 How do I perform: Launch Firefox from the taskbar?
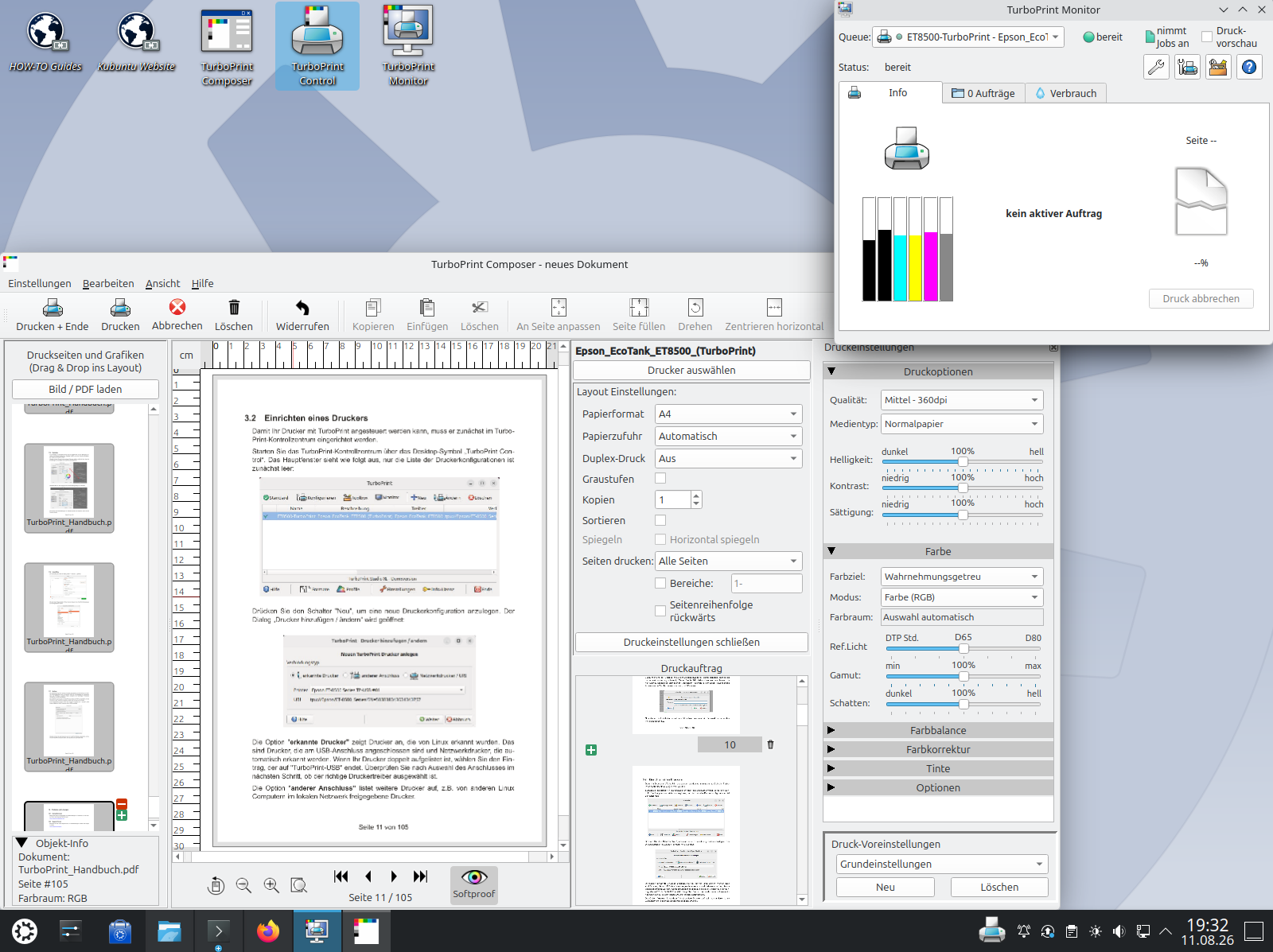coord(268,931)
